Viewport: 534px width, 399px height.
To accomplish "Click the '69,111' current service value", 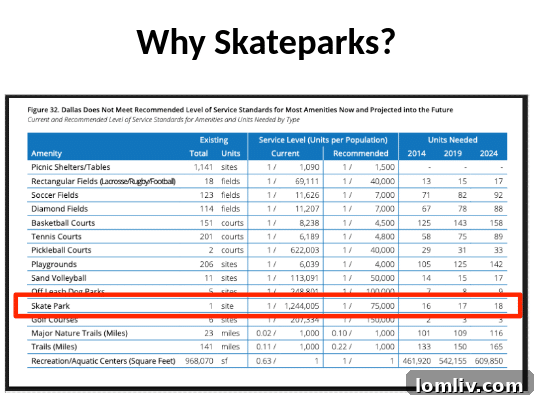I will [x=307, y=181].
